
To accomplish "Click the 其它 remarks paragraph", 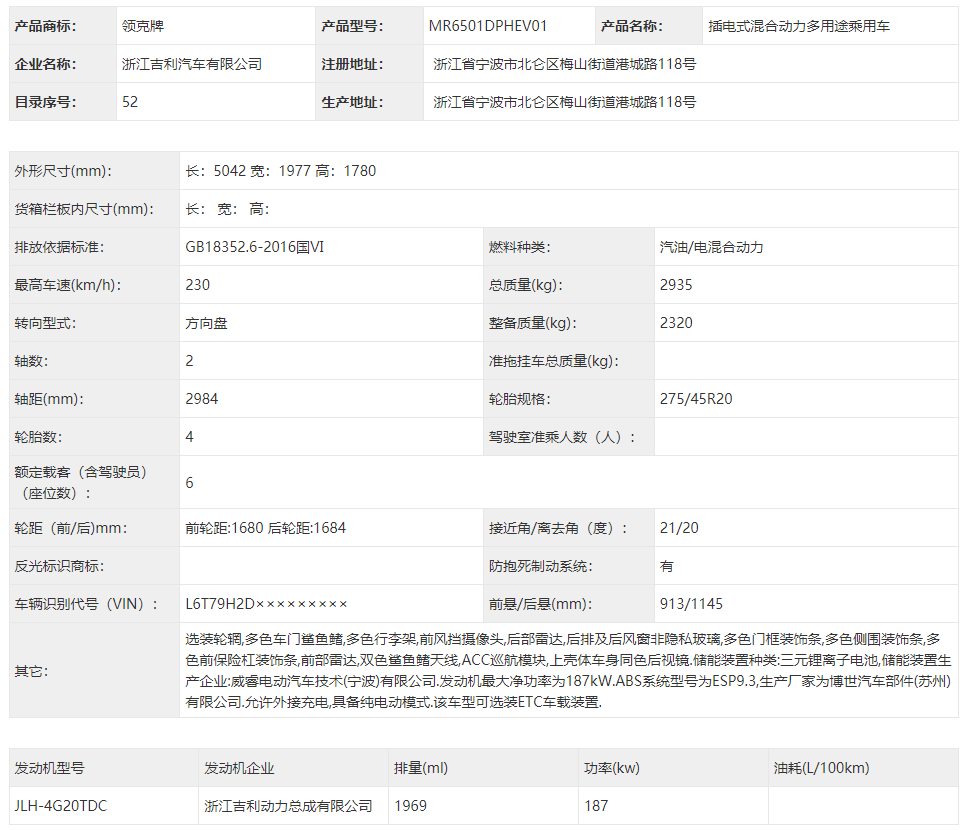I will pos(568,670).
